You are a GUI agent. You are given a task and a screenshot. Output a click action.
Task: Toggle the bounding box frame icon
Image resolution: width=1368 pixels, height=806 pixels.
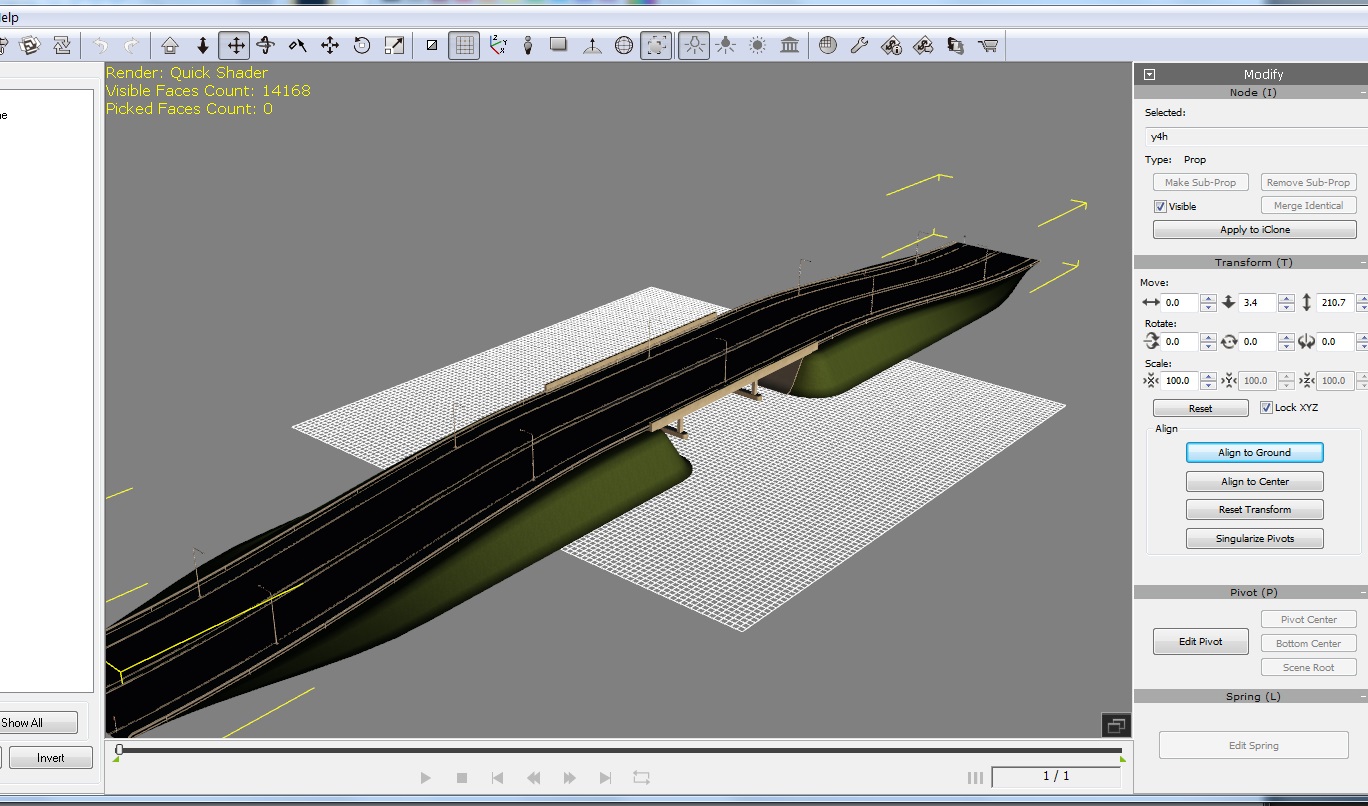click(656, 45)
